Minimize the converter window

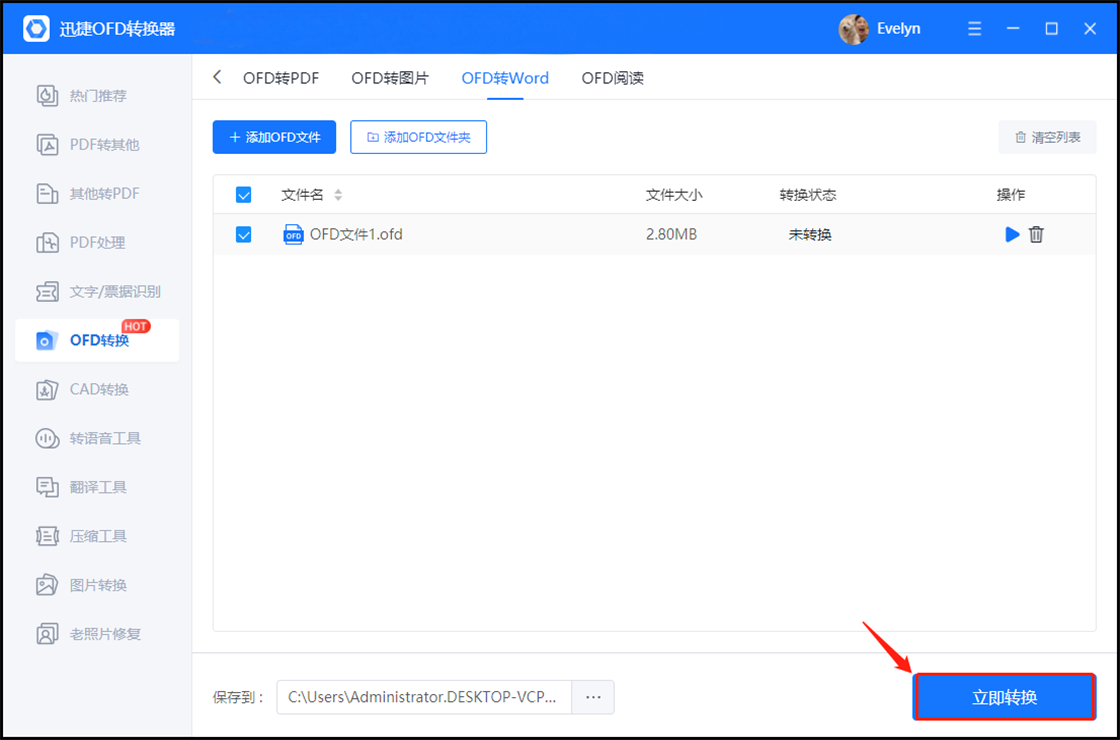1013,29
